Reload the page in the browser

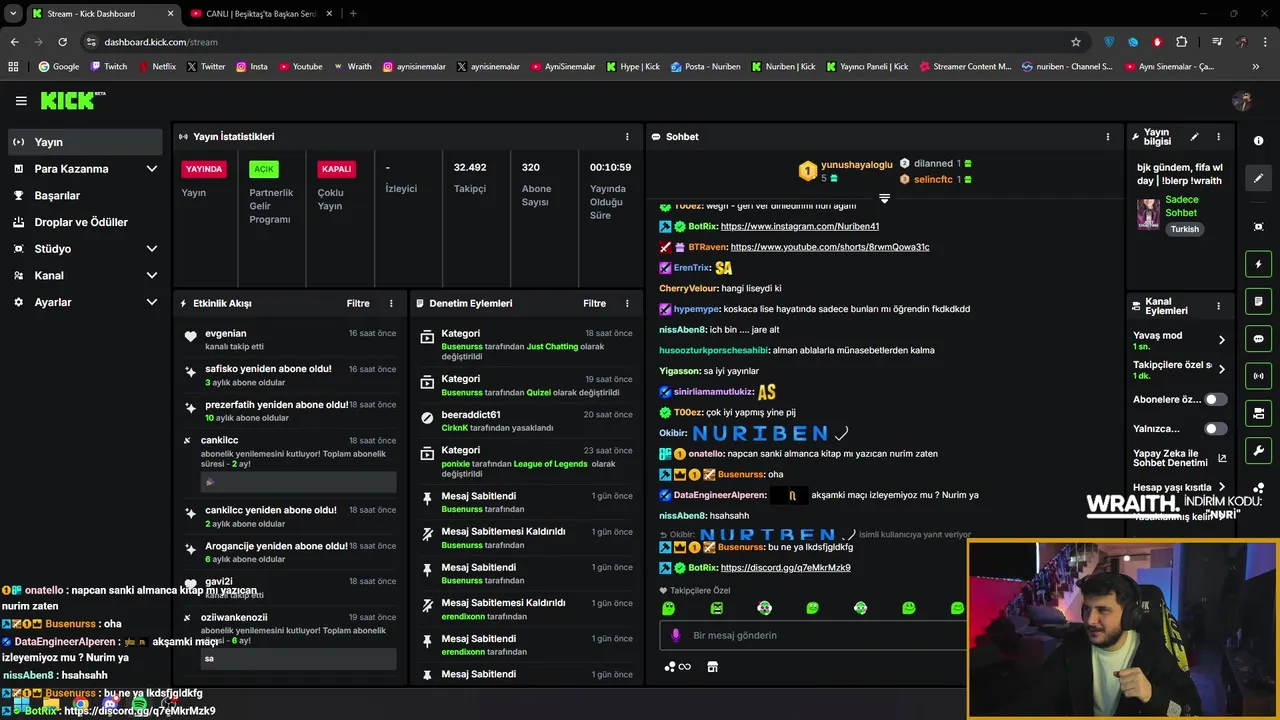[x=62, y=42]
